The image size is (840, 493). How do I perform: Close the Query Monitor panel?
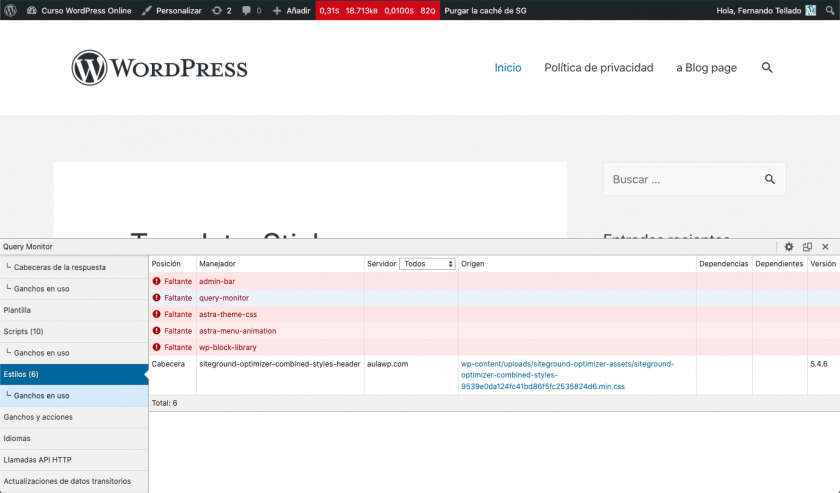click(x=825, y=246)
